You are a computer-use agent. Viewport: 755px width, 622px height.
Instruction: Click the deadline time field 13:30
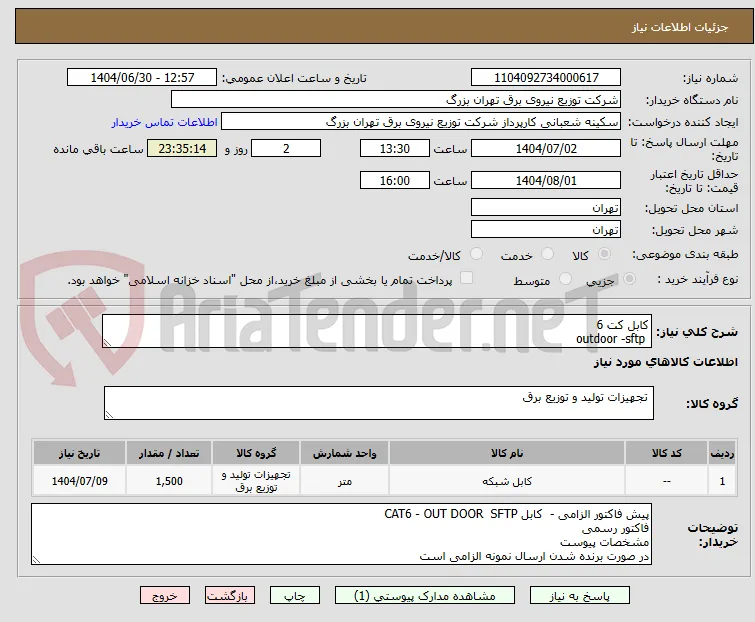coord(394,148)
